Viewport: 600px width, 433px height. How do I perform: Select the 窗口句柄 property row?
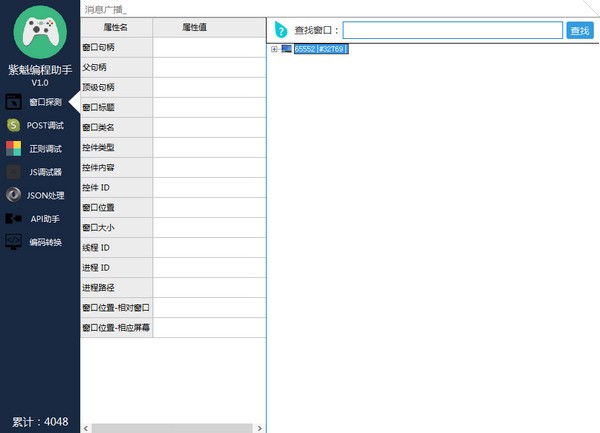point(173,47)
